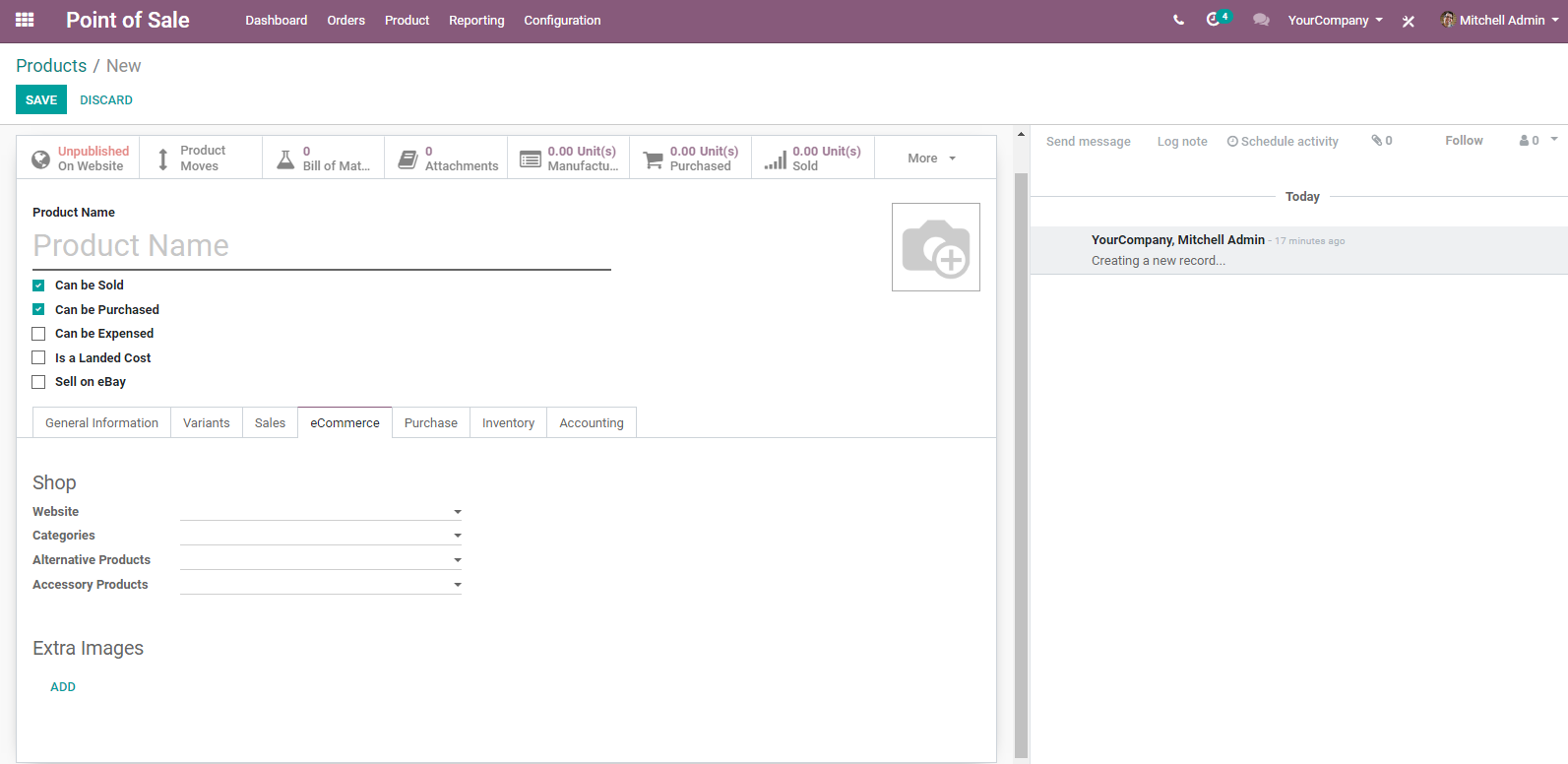The image size is (1568, 764).
Task: Open the Reporting menu
Action: pyautogui.click(x=476, y=20)
